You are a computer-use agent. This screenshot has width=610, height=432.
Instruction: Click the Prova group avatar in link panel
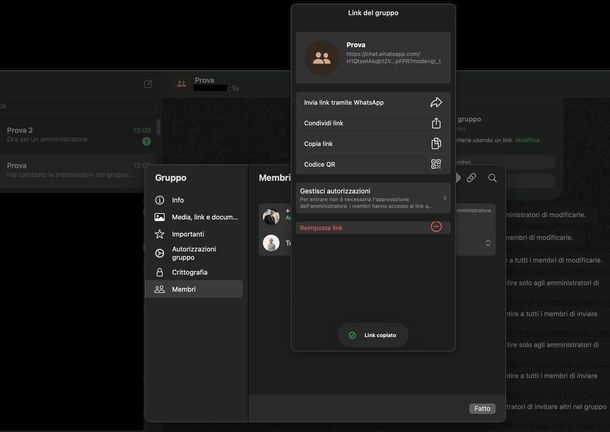click(x=322, y=58)
